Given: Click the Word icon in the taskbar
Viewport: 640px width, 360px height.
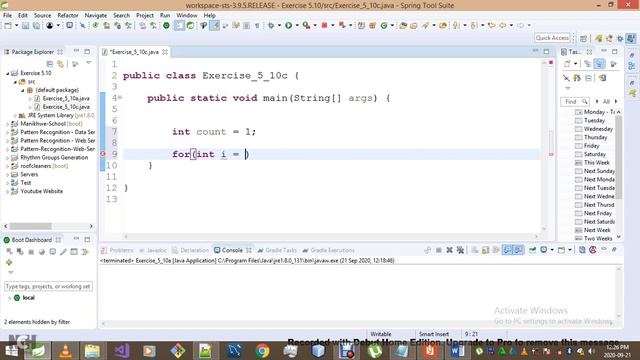Looking at the screenshot, I should [458, 351].
